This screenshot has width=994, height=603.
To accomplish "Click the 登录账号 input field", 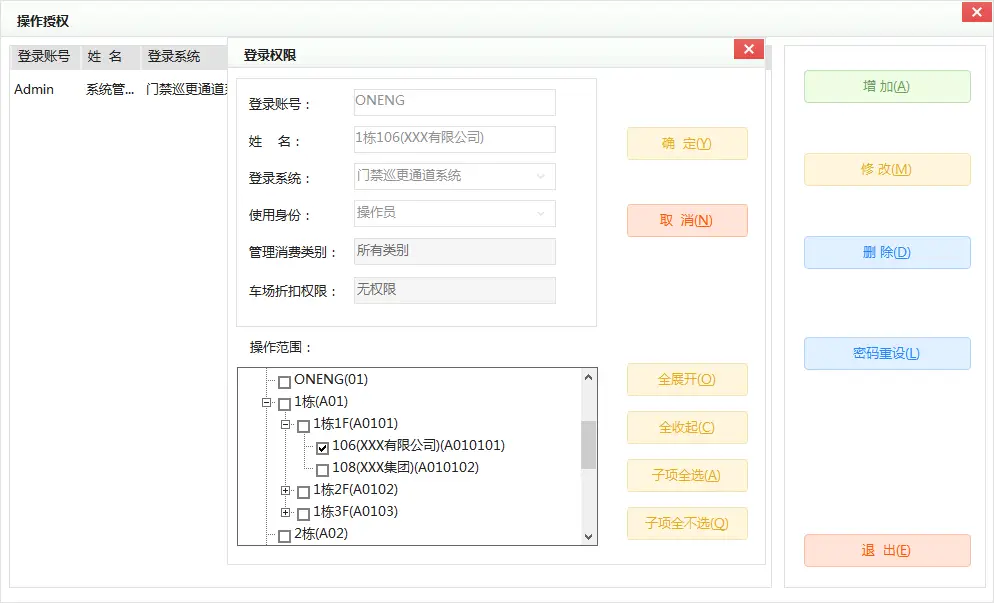I will (x=455, y=102).
